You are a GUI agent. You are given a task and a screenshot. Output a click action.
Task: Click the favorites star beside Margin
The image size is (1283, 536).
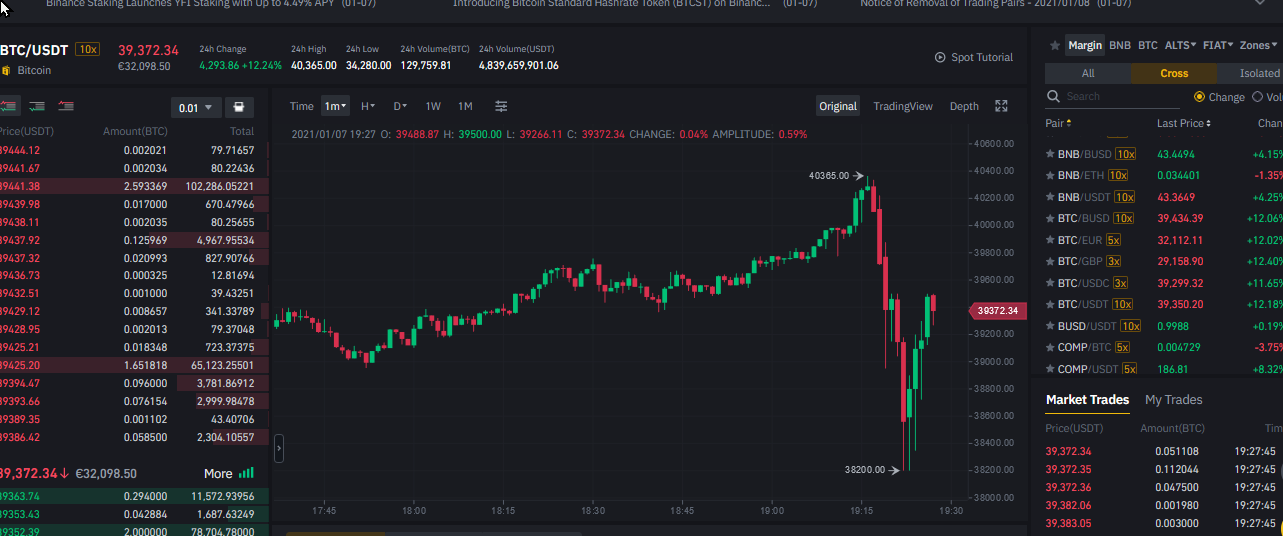tap(1054, 46)
